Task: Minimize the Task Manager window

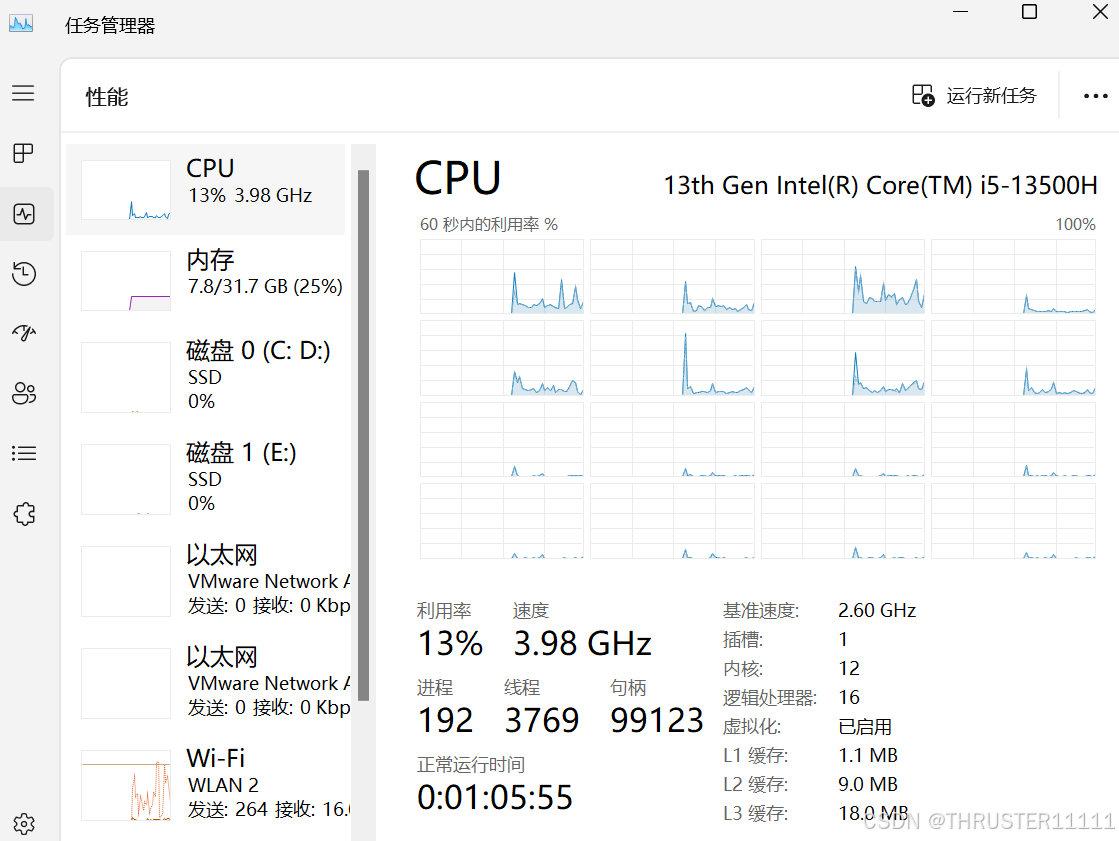Action: 961,11
